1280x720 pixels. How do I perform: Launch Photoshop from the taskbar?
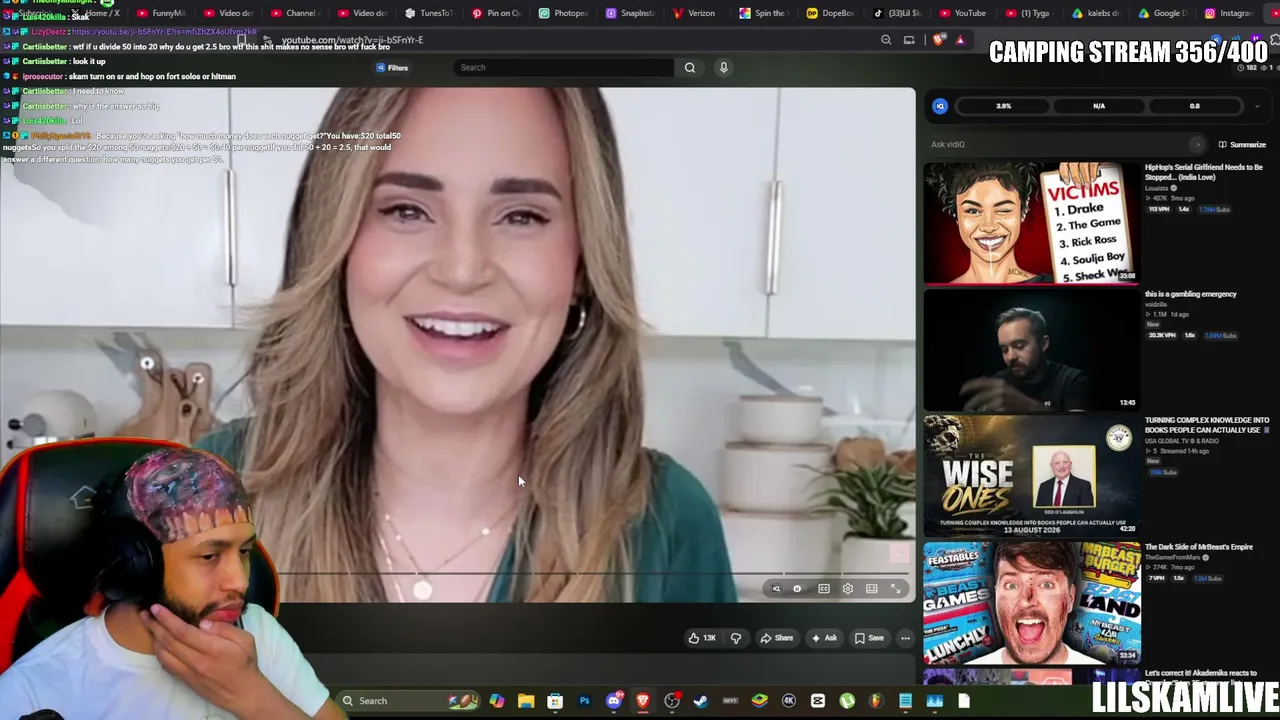pyautogui.click(x=584, y=701)
